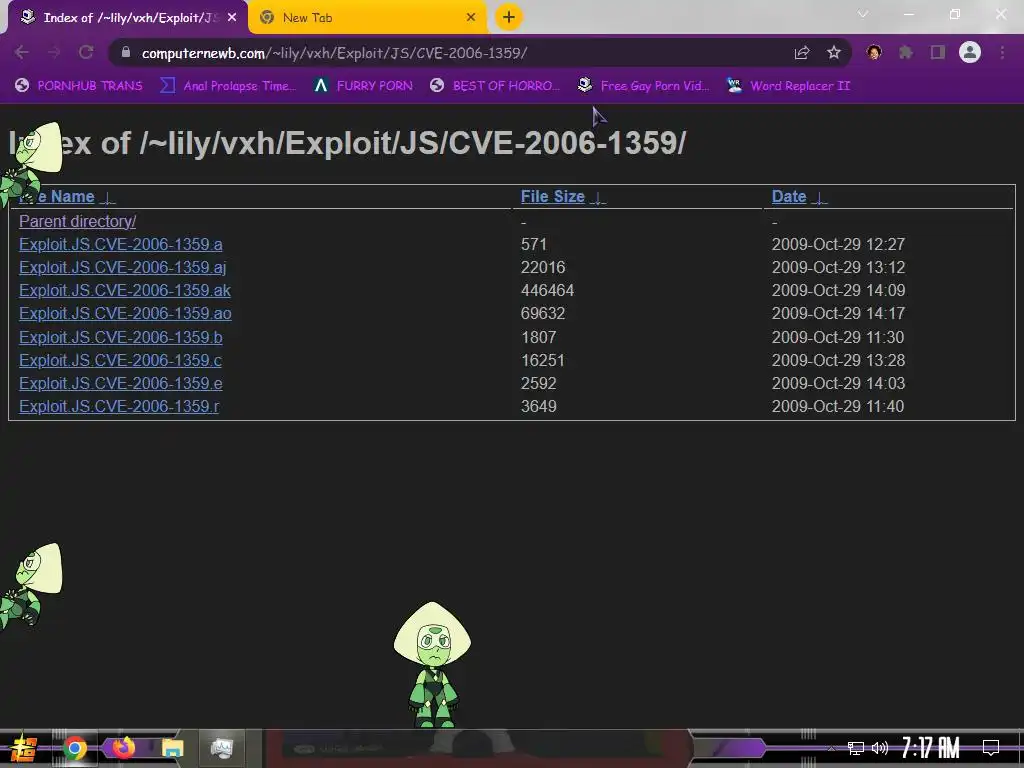Reload the current page
This screenshot has width=1024, height=768.
click(86, 53)
